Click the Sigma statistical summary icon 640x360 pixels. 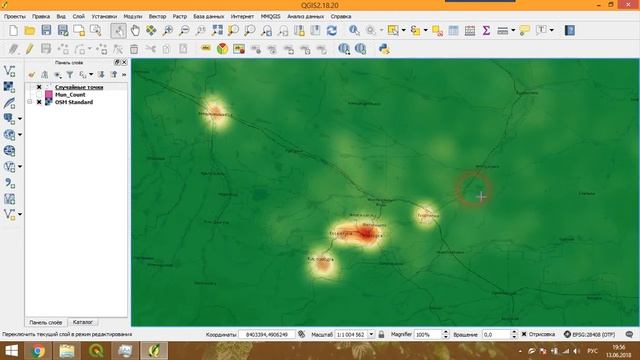[486, 30]
